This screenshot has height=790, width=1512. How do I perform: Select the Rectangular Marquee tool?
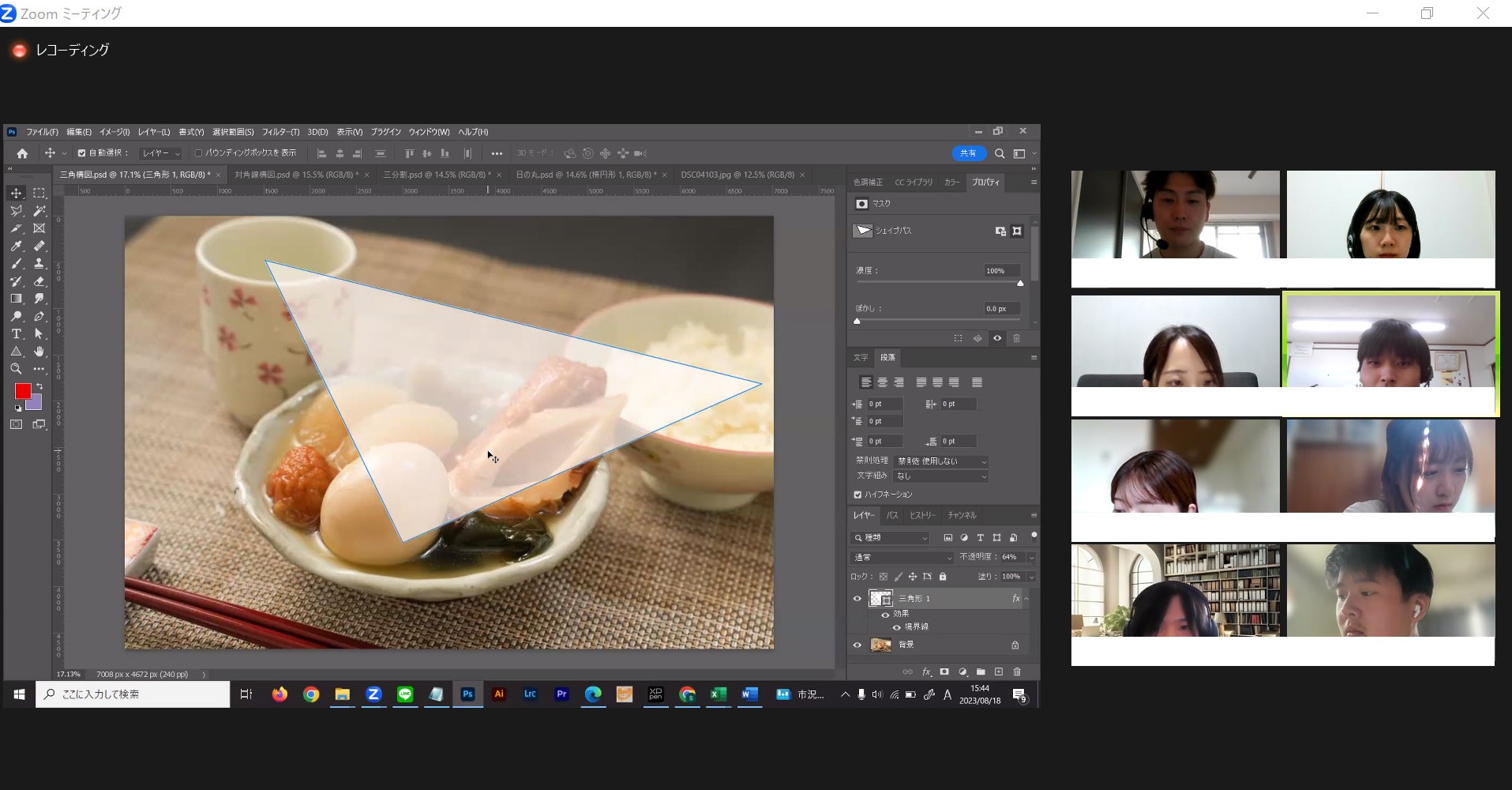(x=39, y=193)
